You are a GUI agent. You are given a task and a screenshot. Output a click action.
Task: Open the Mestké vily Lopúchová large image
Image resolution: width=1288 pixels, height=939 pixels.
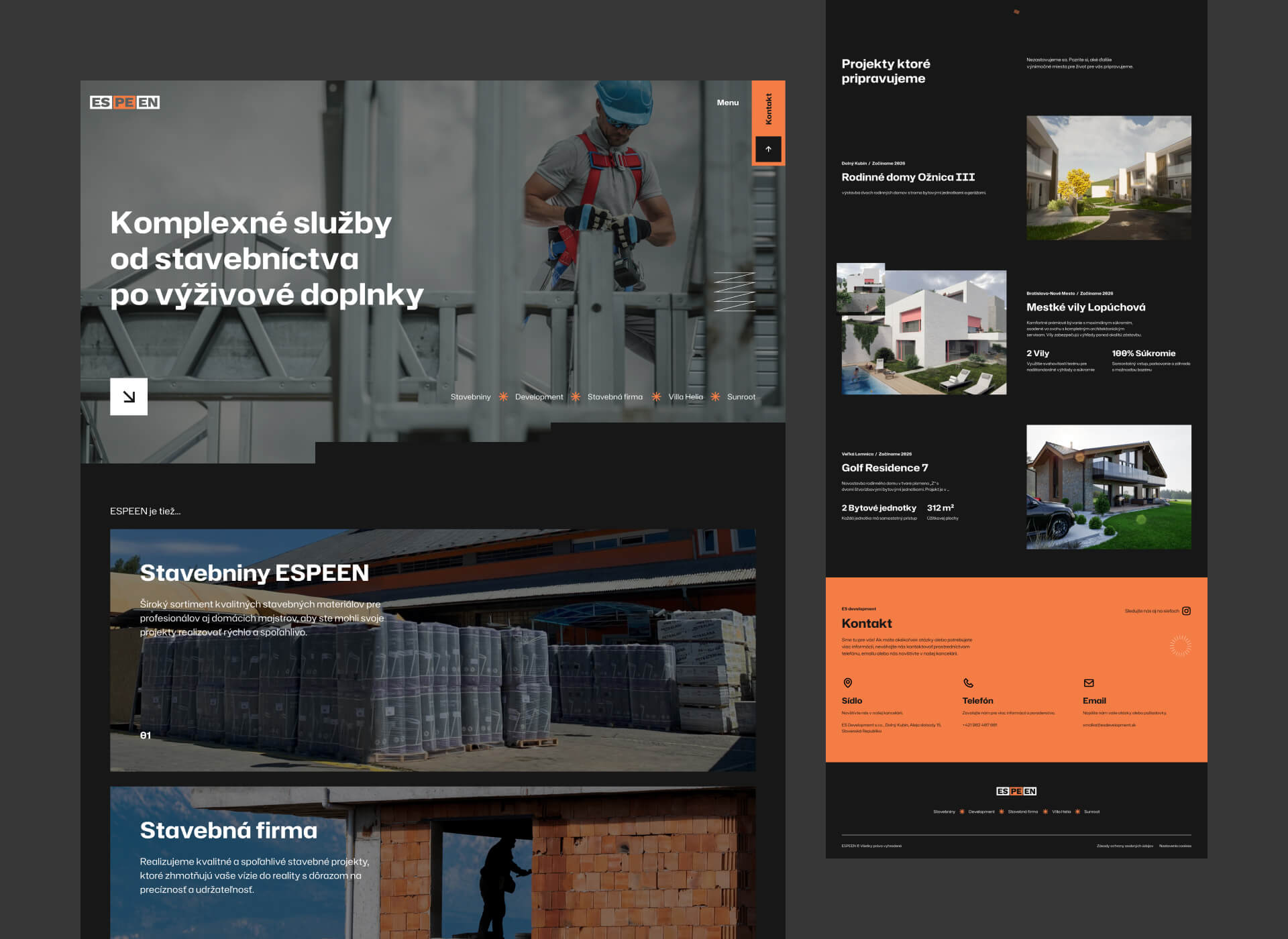tap(924, 332)
